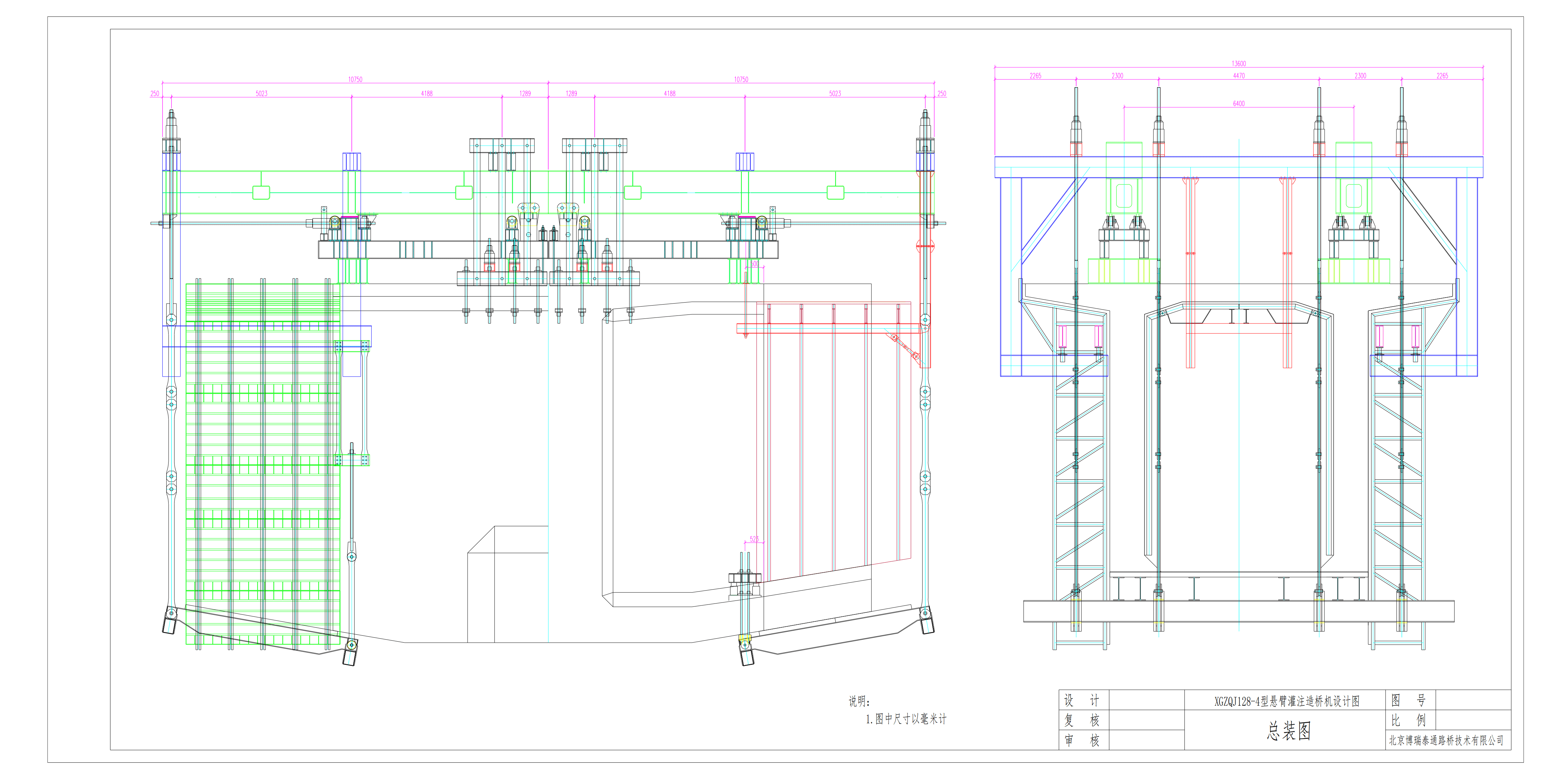Click the 13600 overall width dimension
This screenshot has width=1568, height=776.
[1239, 63]
